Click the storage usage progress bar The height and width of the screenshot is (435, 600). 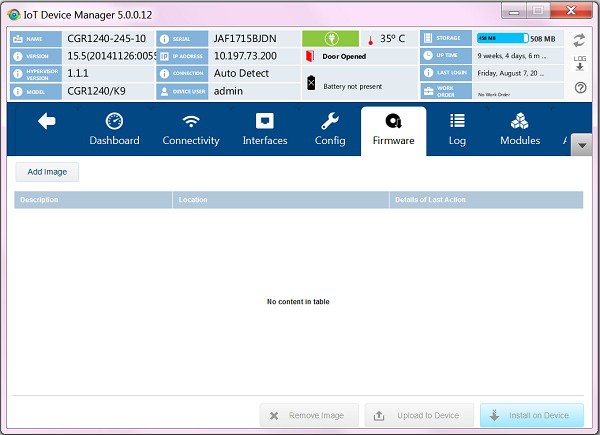coord(503,38)
